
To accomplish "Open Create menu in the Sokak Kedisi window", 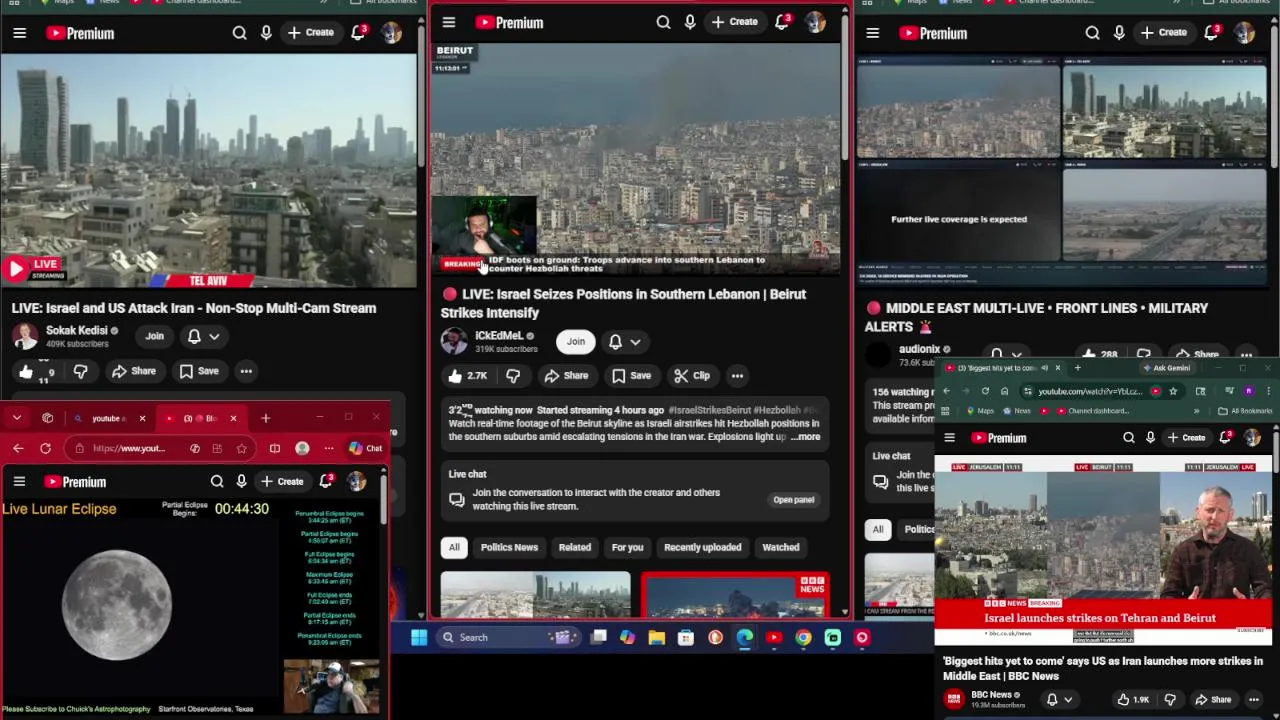I will pyautogui.click(x=311, y=33).
